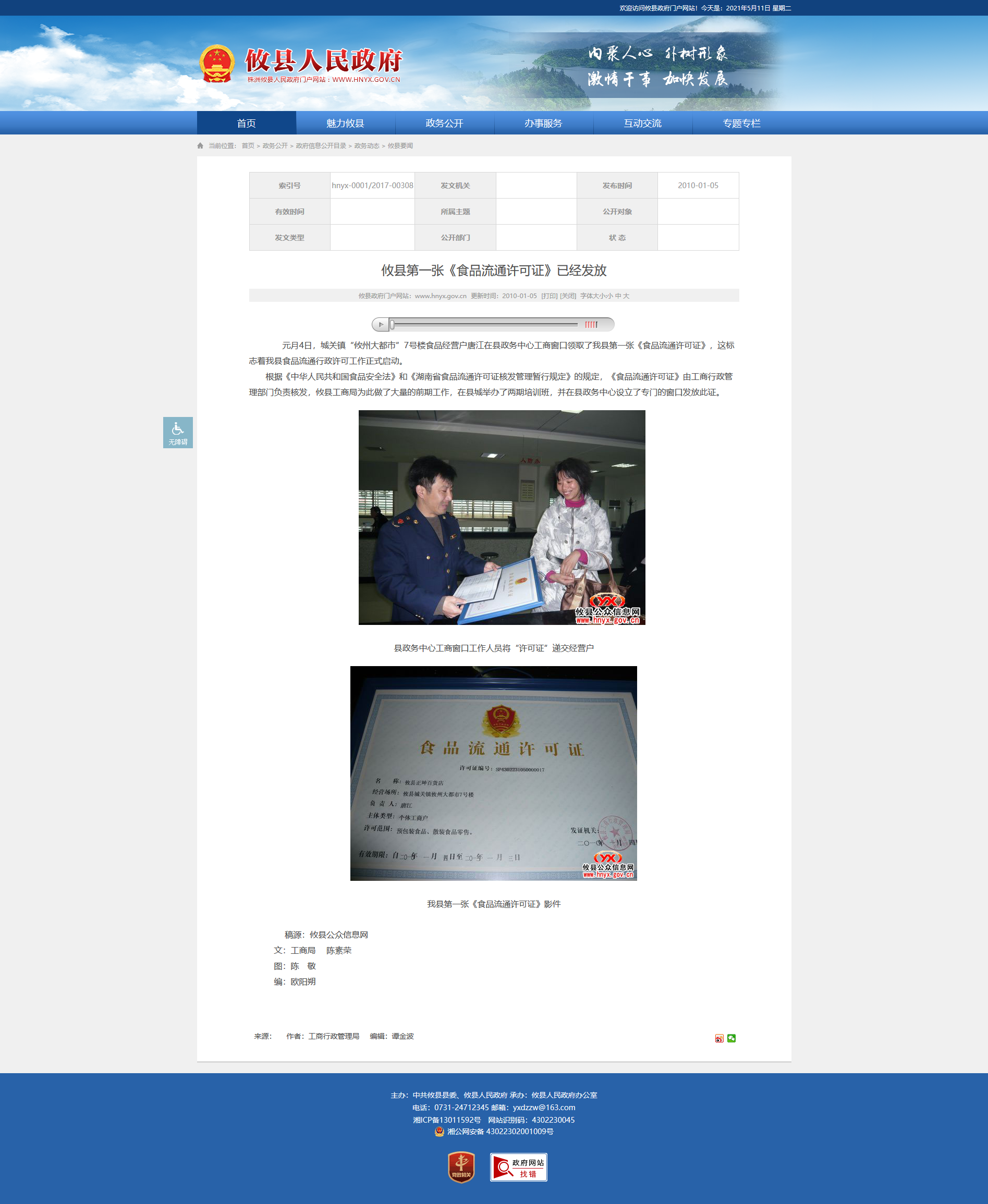Open the 政府网站找错 error report icon
The height and width of the screenshot is (1204, 988).
click(518, 1168)
